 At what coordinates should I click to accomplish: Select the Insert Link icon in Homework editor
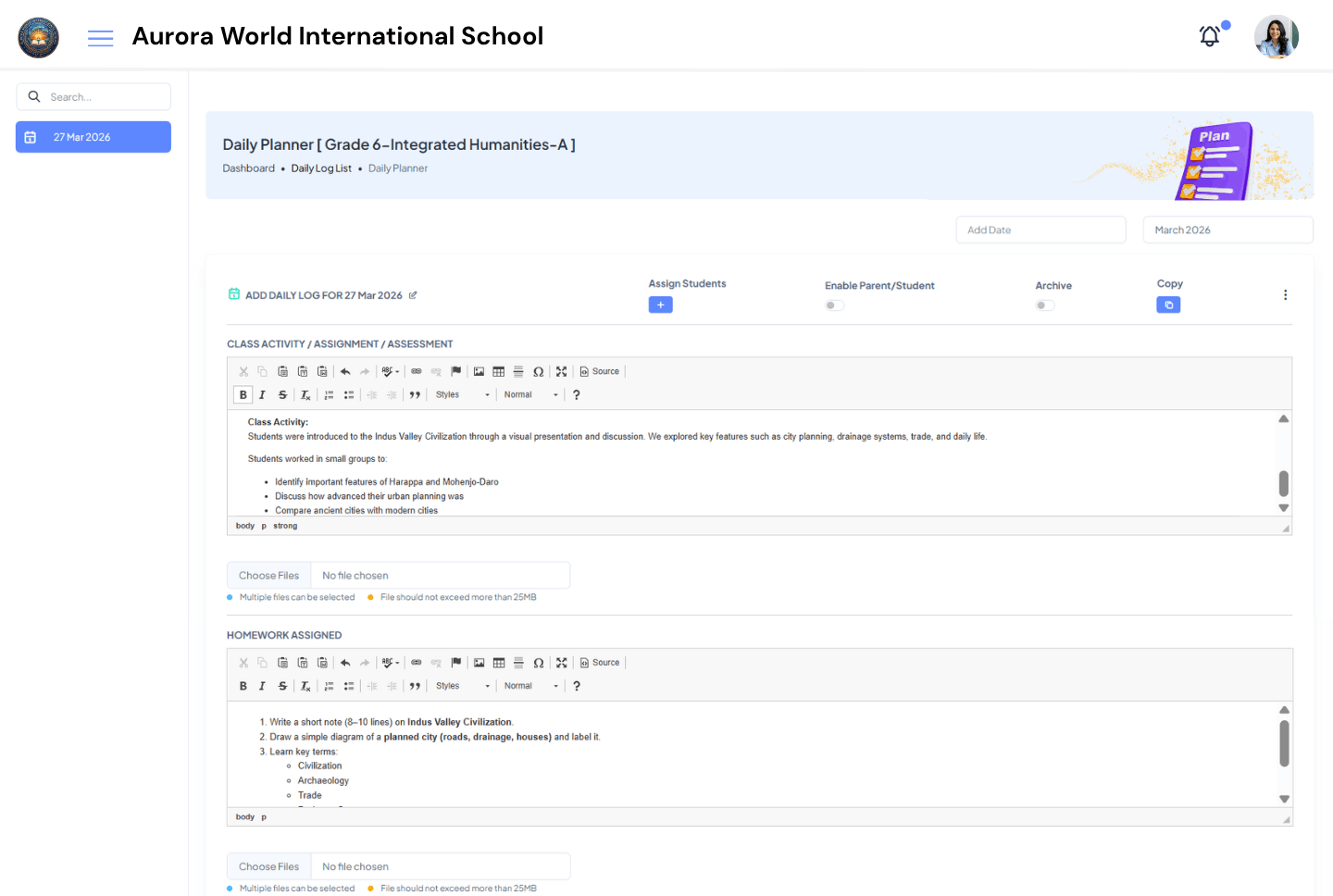[x=416, y=662]
